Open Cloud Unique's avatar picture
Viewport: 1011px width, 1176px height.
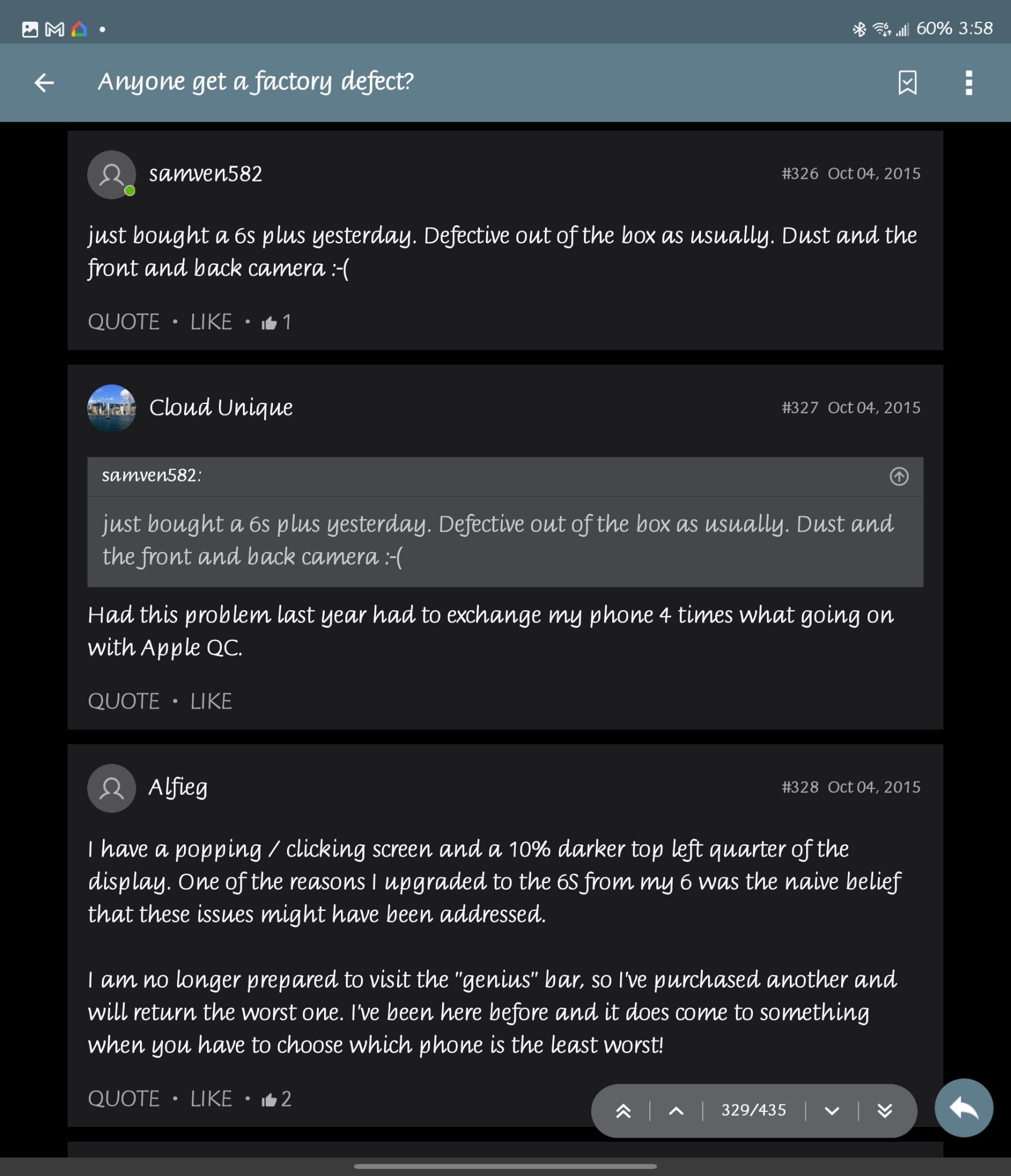pos(112,409)
